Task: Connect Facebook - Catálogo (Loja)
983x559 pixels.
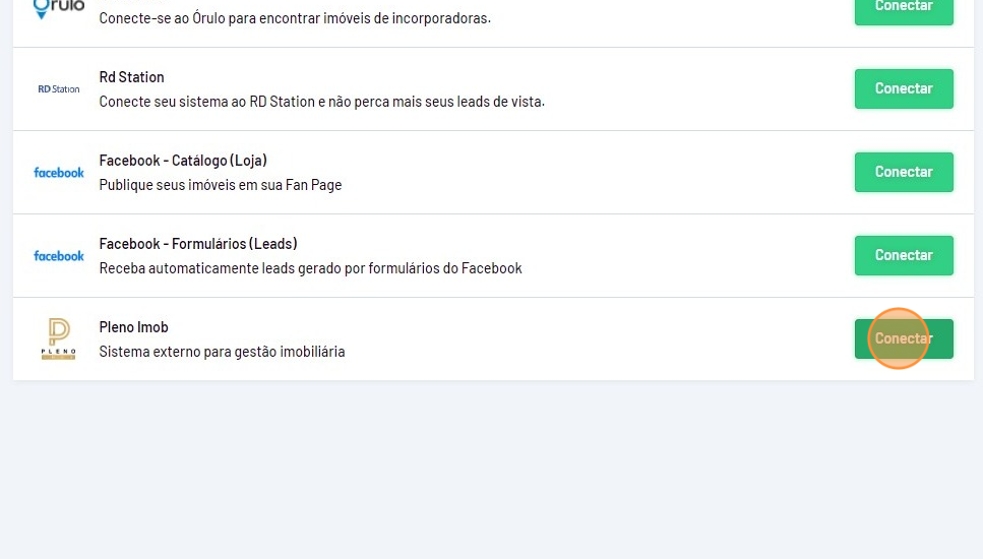Action: click(x=903, y=172)
